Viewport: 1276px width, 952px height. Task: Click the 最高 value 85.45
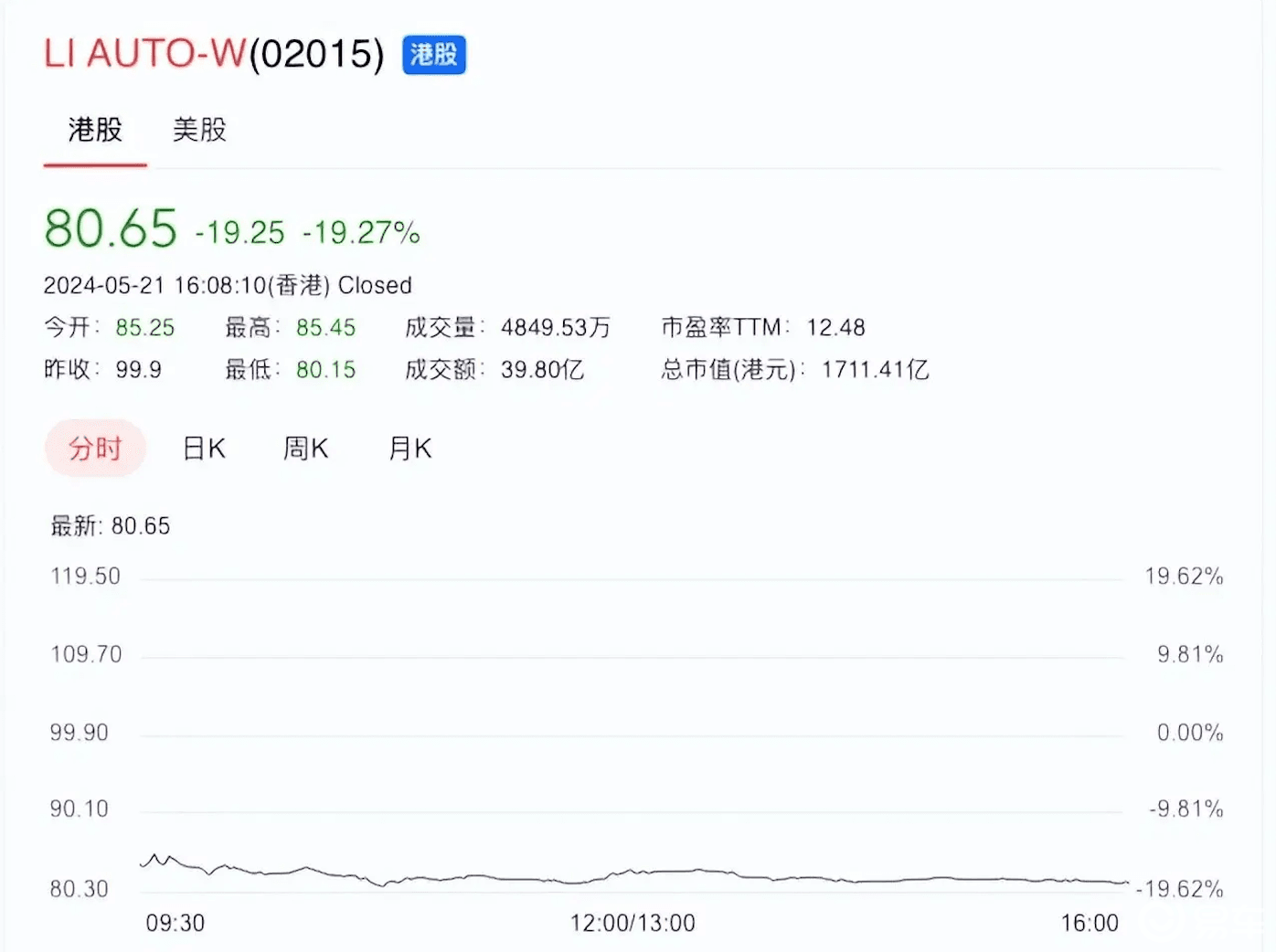click(x=325, y=327)
